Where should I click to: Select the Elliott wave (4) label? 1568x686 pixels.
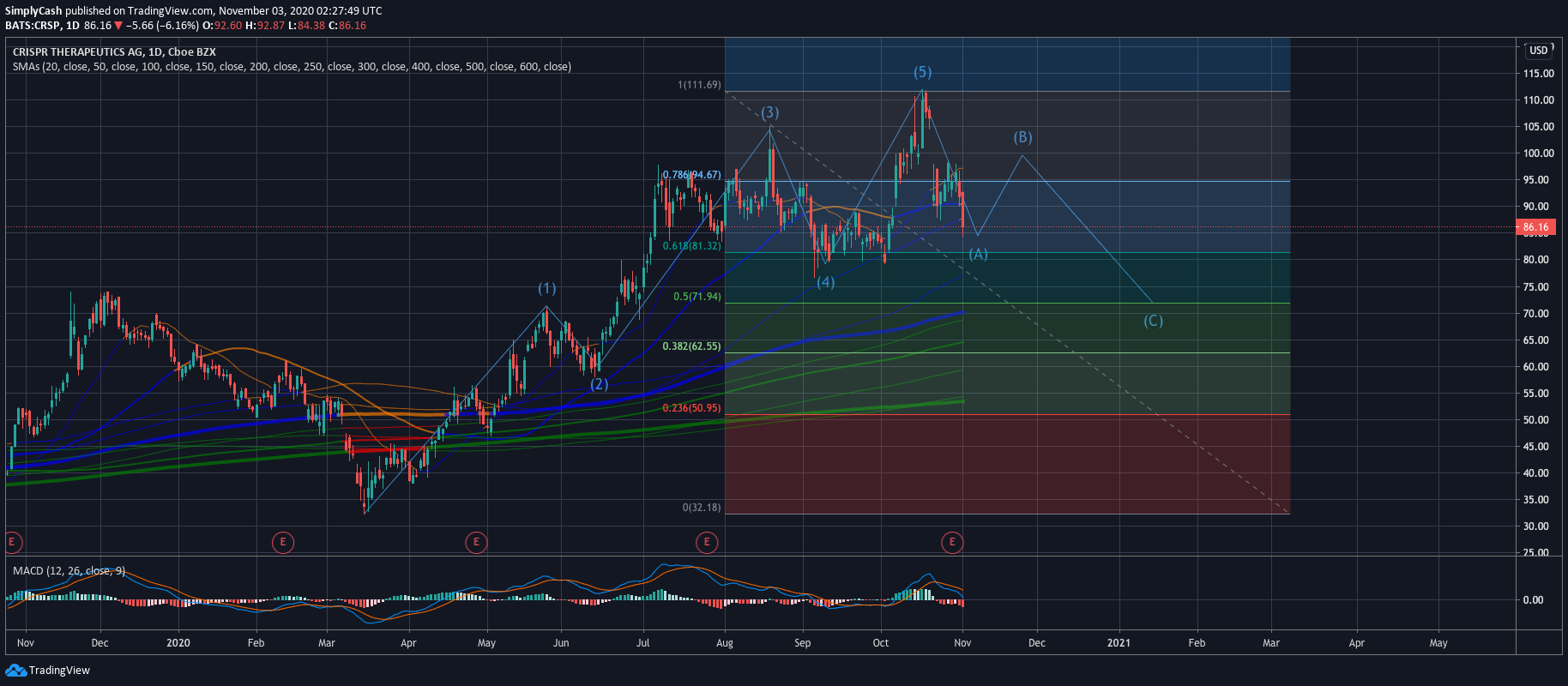pyautogui.click(x=825, y=282)
